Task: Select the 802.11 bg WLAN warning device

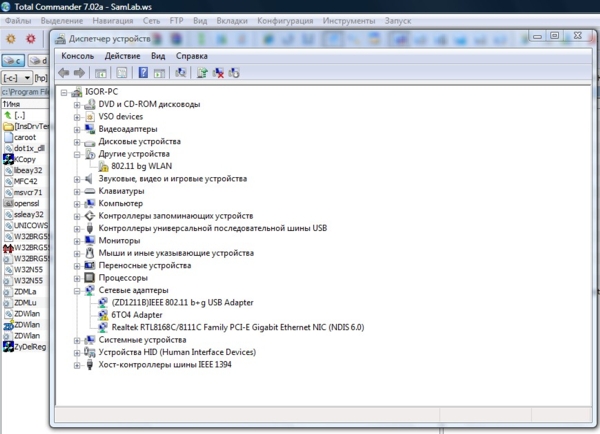Action: pyautogui.click(x=142, y=166)
